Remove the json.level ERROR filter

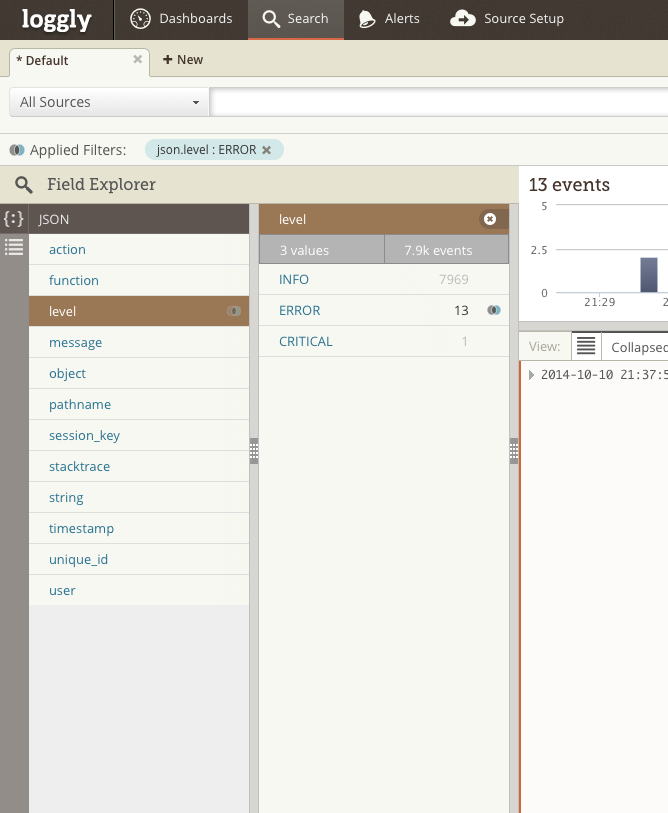267,150
